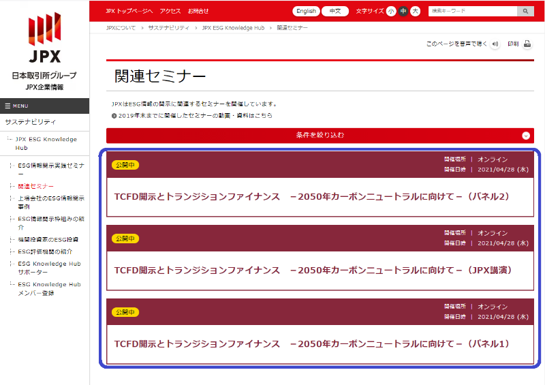Open お問合せ in top bar
The width and height of the screenshot is (545, 385).
[198, 11]
